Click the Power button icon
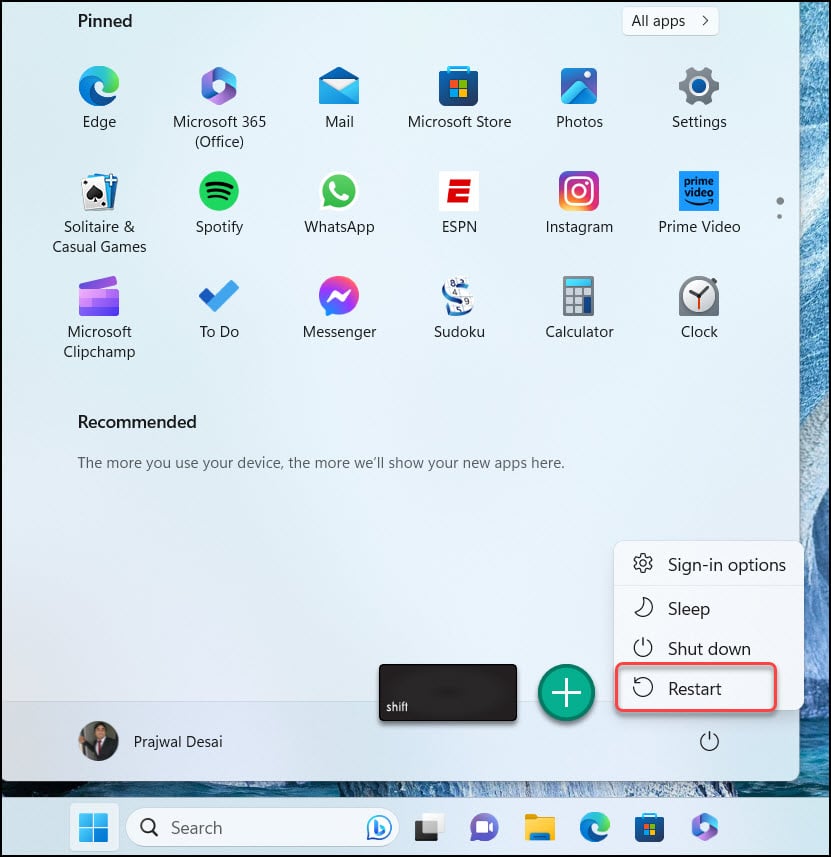The height and width of the screenshot is (857, 831). [x=709, y=742]
